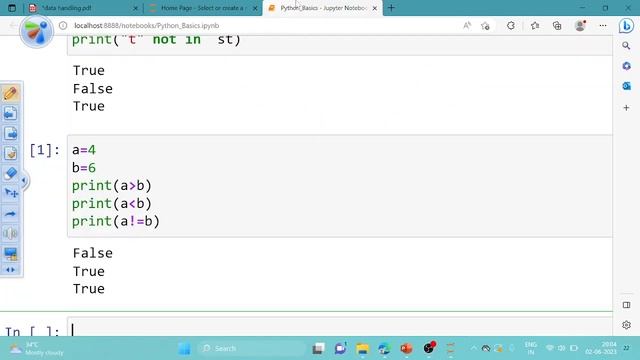This screenshot has width=640, height=360.
Task: Go to next page in floating toolbar
Action: coord(10,133)
